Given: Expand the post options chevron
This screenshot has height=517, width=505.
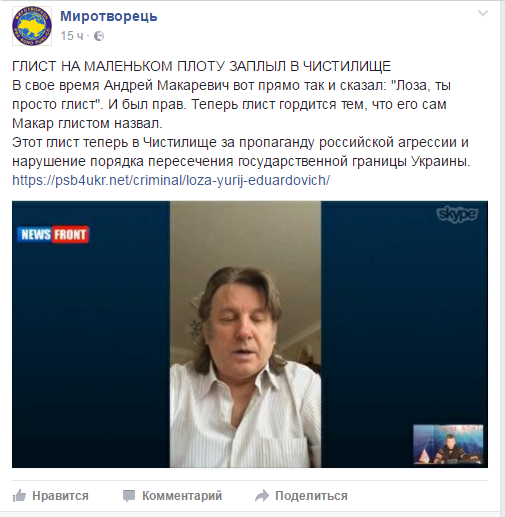Looking at the screenshot, I should [483, 14].
